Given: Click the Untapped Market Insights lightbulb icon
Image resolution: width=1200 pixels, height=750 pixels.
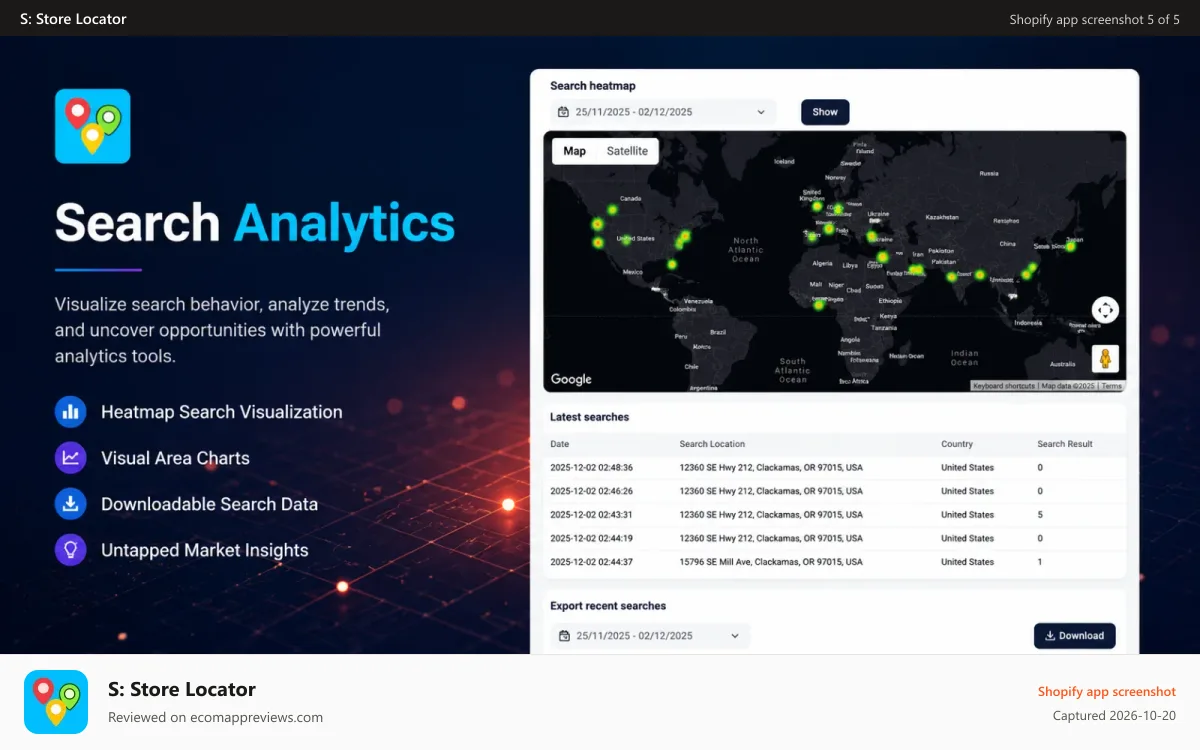Looking at the screenshot, I should click(70, 550).
